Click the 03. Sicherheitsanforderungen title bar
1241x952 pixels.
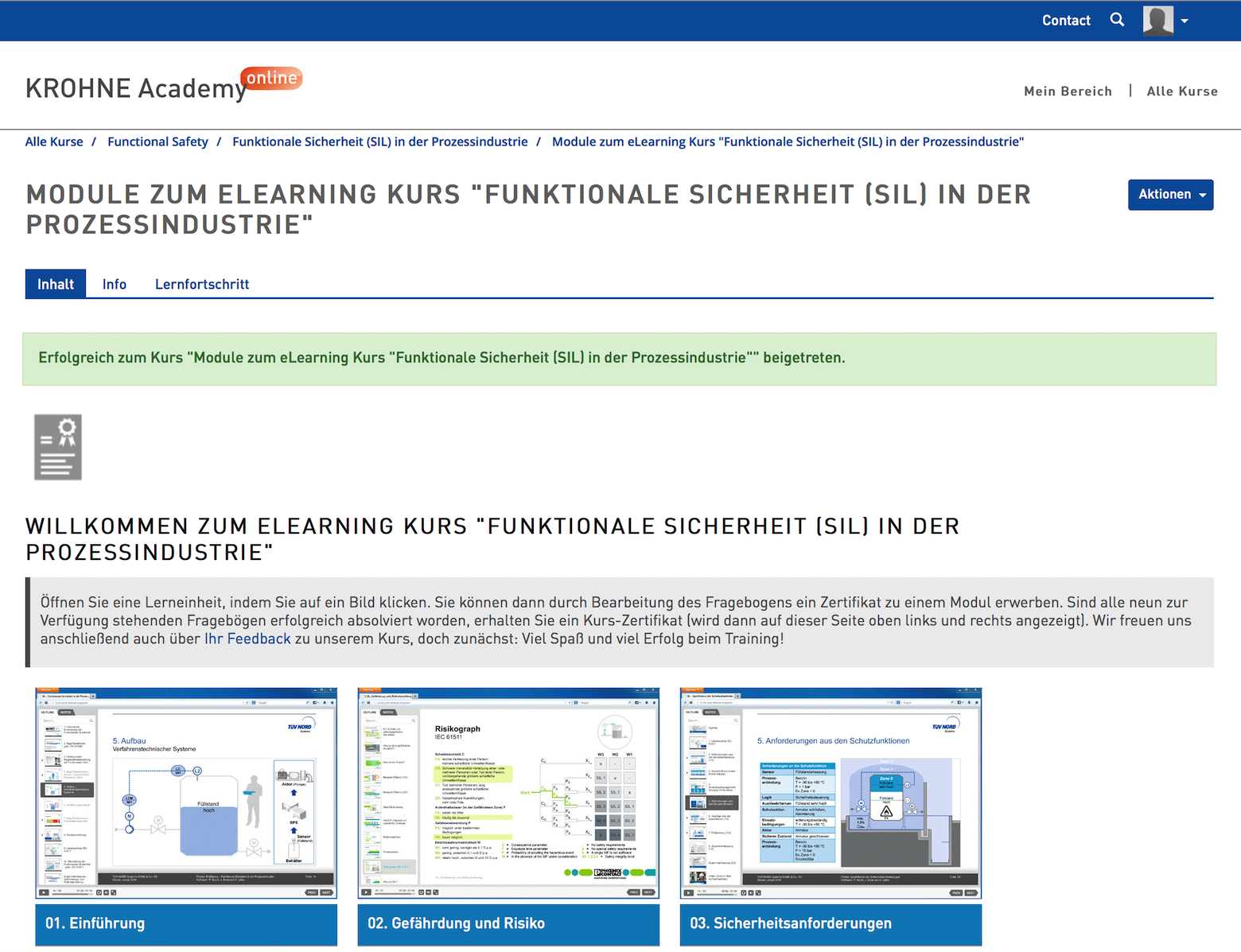(831, 923)
